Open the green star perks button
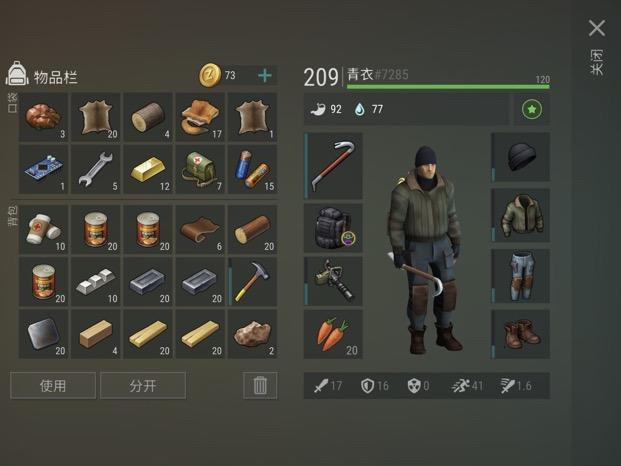The width and height of the screenshot is (621, 466). coord(531,109)
